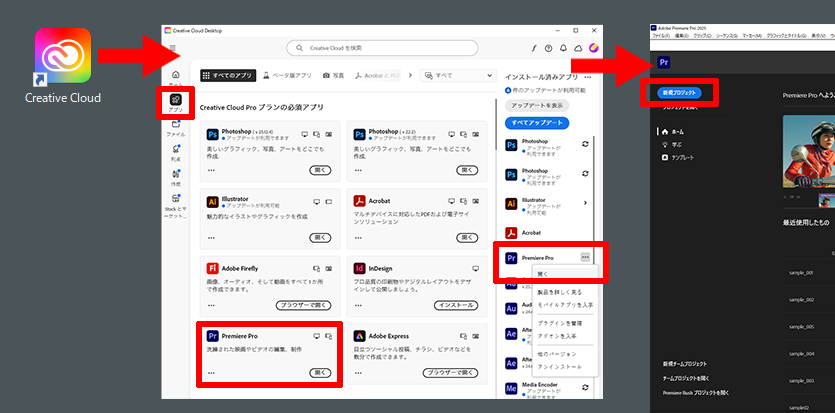Open the ファイル (Files) sidebar icon
Screen dimensions: 835x413
(176, 125)
